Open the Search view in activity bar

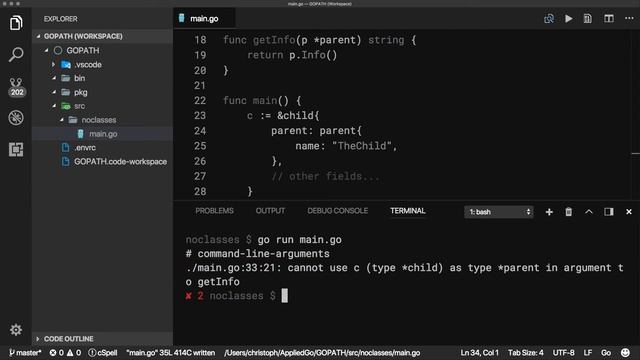(x=16, y=54)
